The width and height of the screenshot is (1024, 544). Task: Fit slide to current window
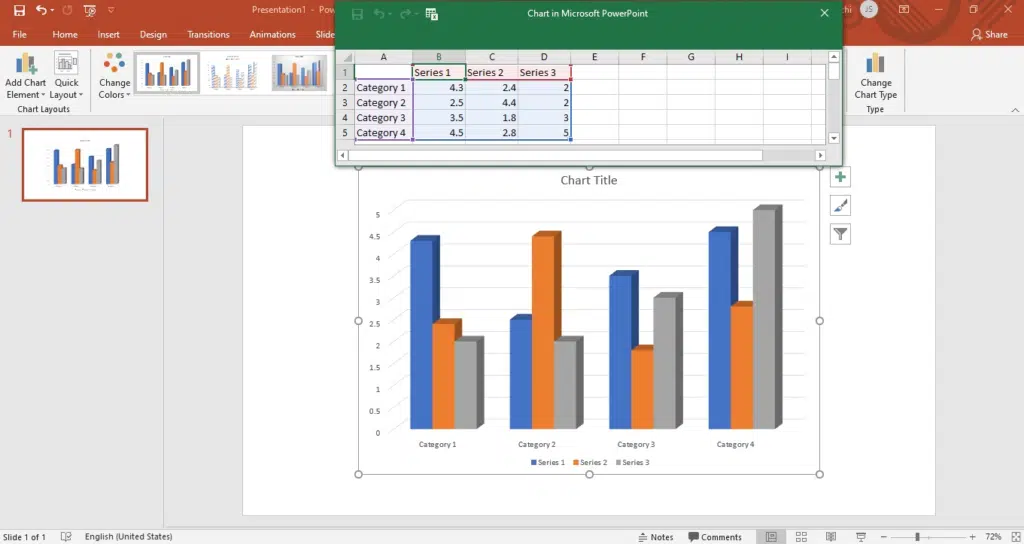(x=1013, y=537)
